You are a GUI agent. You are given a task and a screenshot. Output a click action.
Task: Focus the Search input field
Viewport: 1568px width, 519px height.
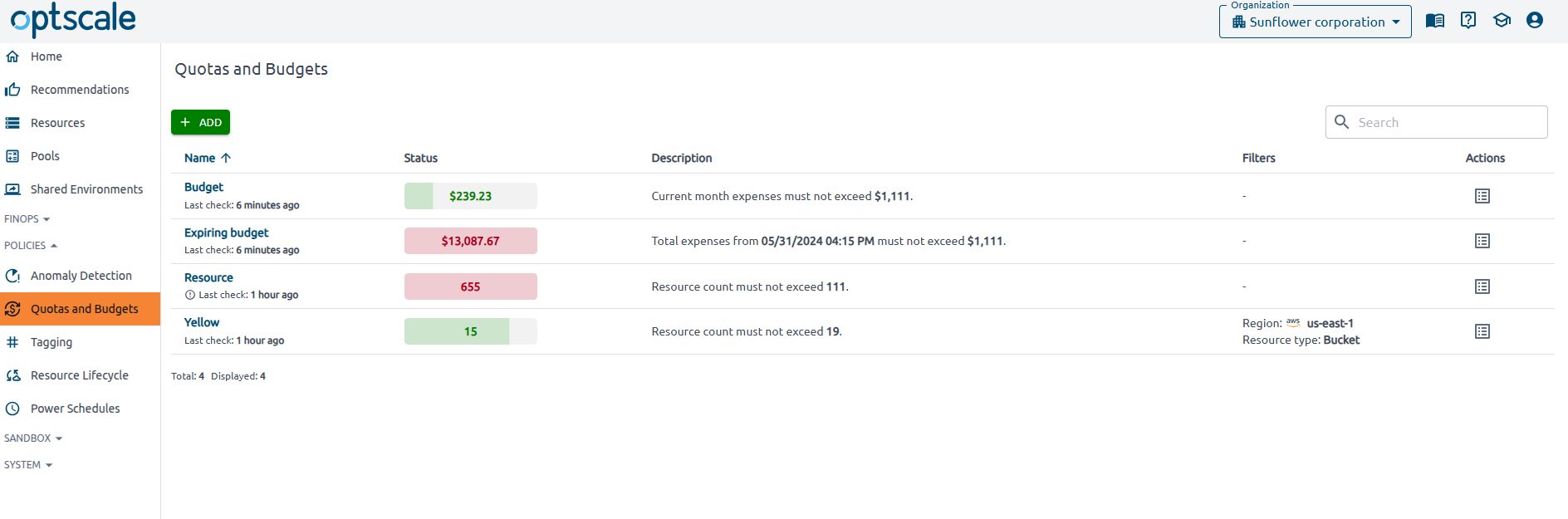(1436, 122)
